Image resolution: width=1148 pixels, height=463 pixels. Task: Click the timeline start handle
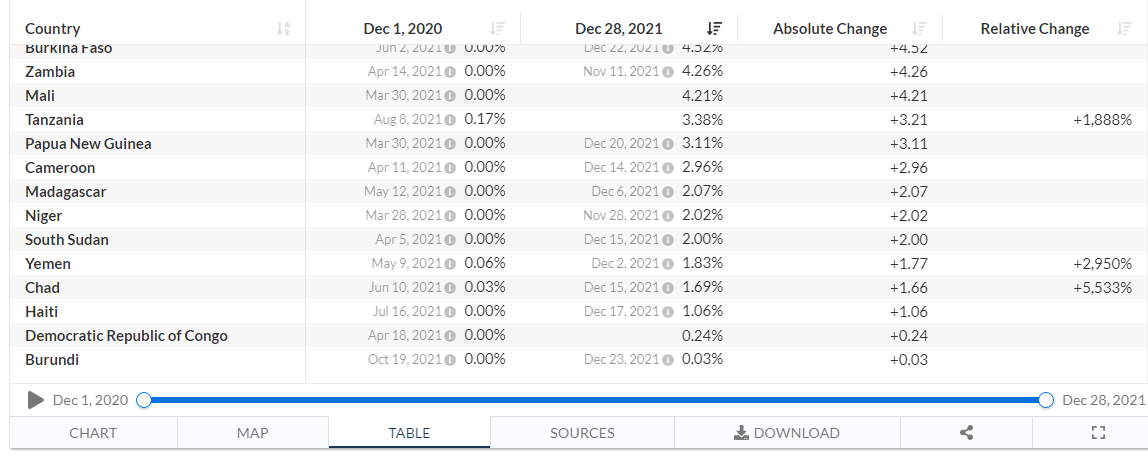[144, 400]
